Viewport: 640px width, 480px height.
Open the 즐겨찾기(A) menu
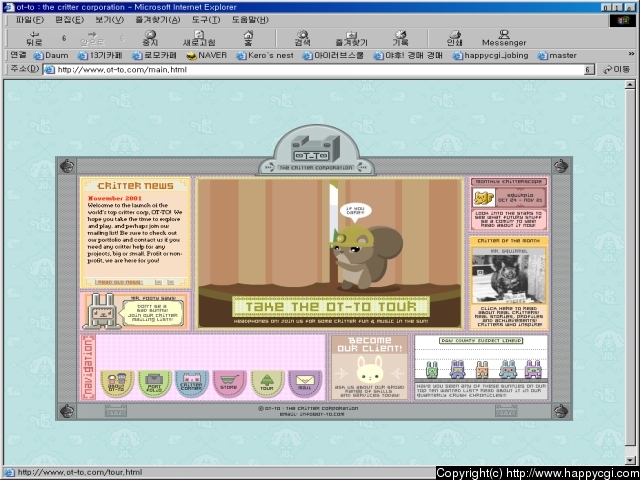pos(158,20)
